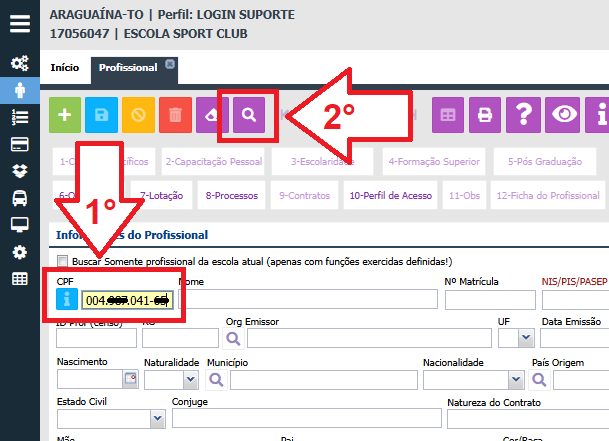Click the purple grid view toolbar button
The width and height of the screenshot is (609, 441).
(x=448, y=115)
